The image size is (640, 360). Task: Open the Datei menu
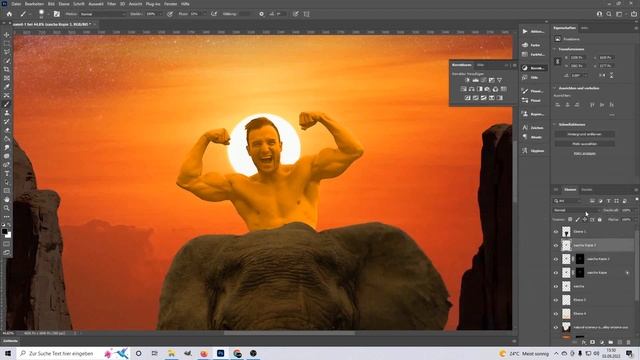pos(16,4)
